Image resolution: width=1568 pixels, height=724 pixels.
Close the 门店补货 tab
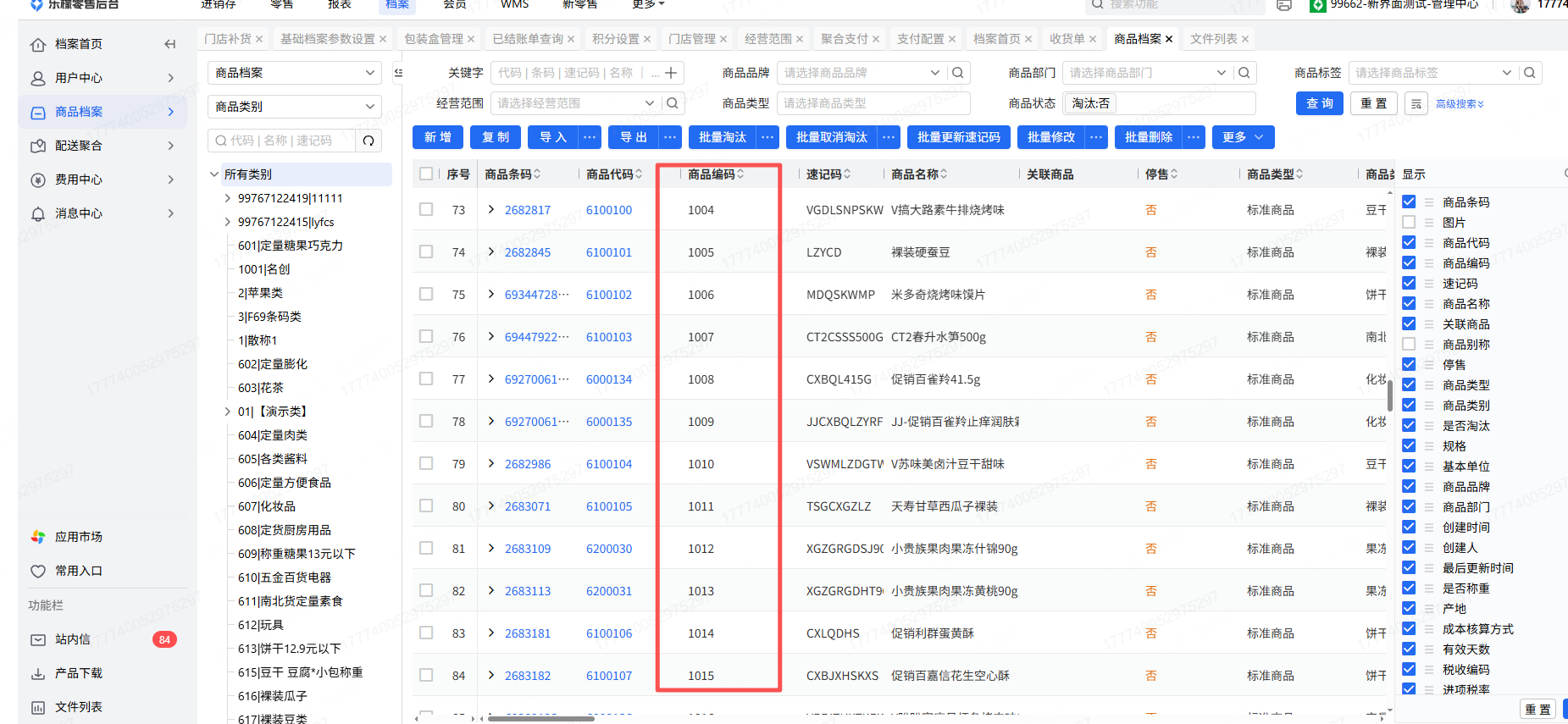pyautogui.click(x=259, y=39)
